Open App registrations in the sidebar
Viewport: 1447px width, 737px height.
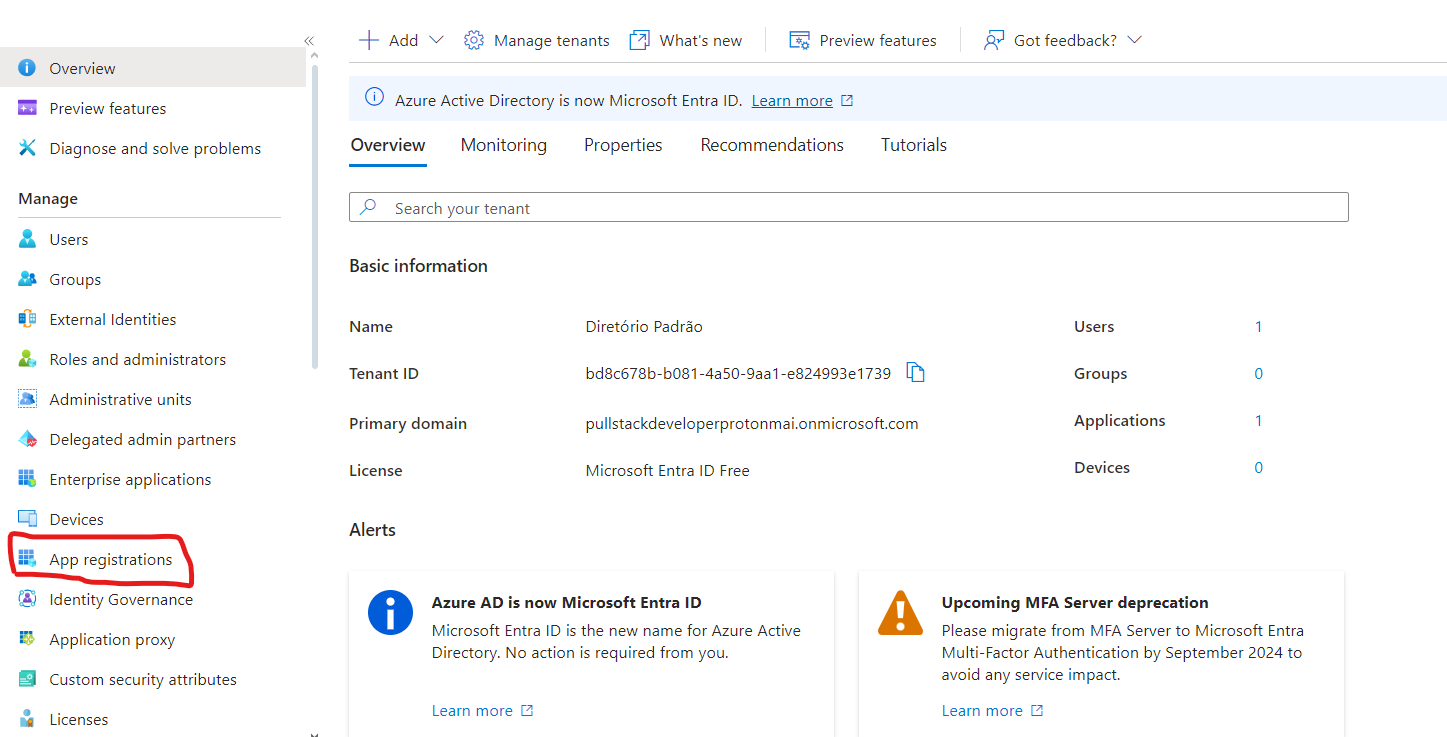(x=111, y=559)
